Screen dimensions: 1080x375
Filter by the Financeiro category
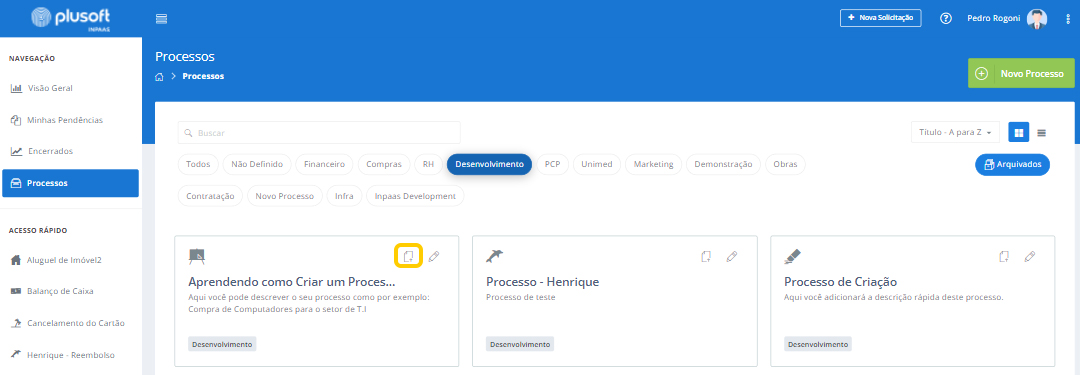(x=324, y=165)
